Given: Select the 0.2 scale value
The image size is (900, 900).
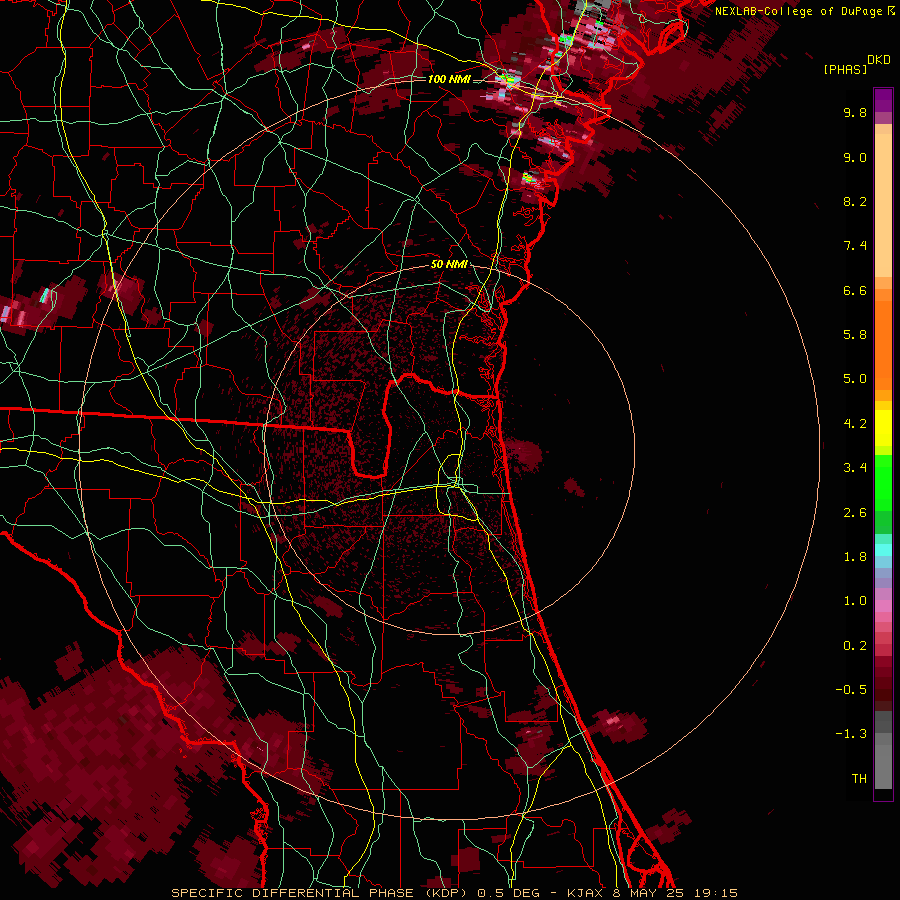Looking at the screenshot, I should (855, 646).
